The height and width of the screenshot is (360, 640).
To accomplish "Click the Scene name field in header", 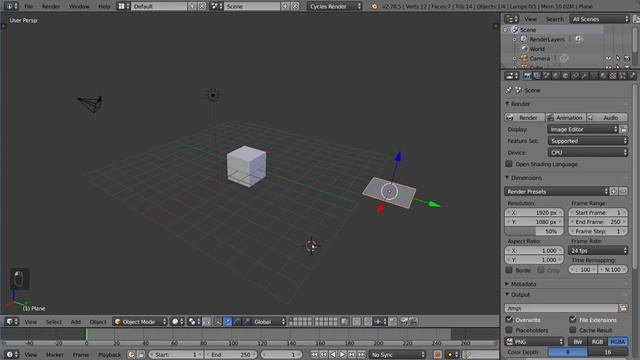I will (252, 7).
